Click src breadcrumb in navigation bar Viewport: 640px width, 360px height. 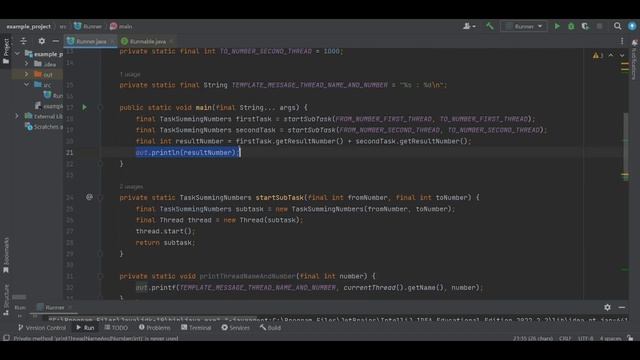62,26
